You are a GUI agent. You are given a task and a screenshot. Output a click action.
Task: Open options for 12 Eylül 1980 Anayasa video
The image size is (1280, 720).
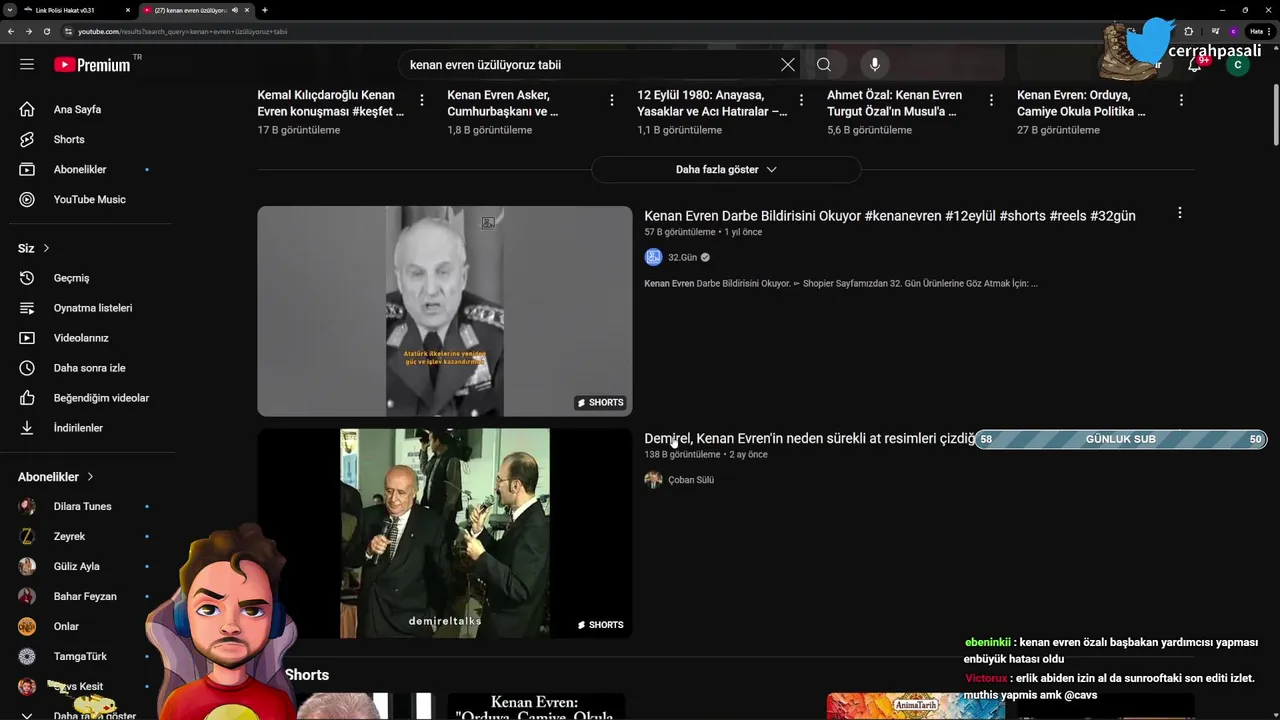[x=802, y=100]
